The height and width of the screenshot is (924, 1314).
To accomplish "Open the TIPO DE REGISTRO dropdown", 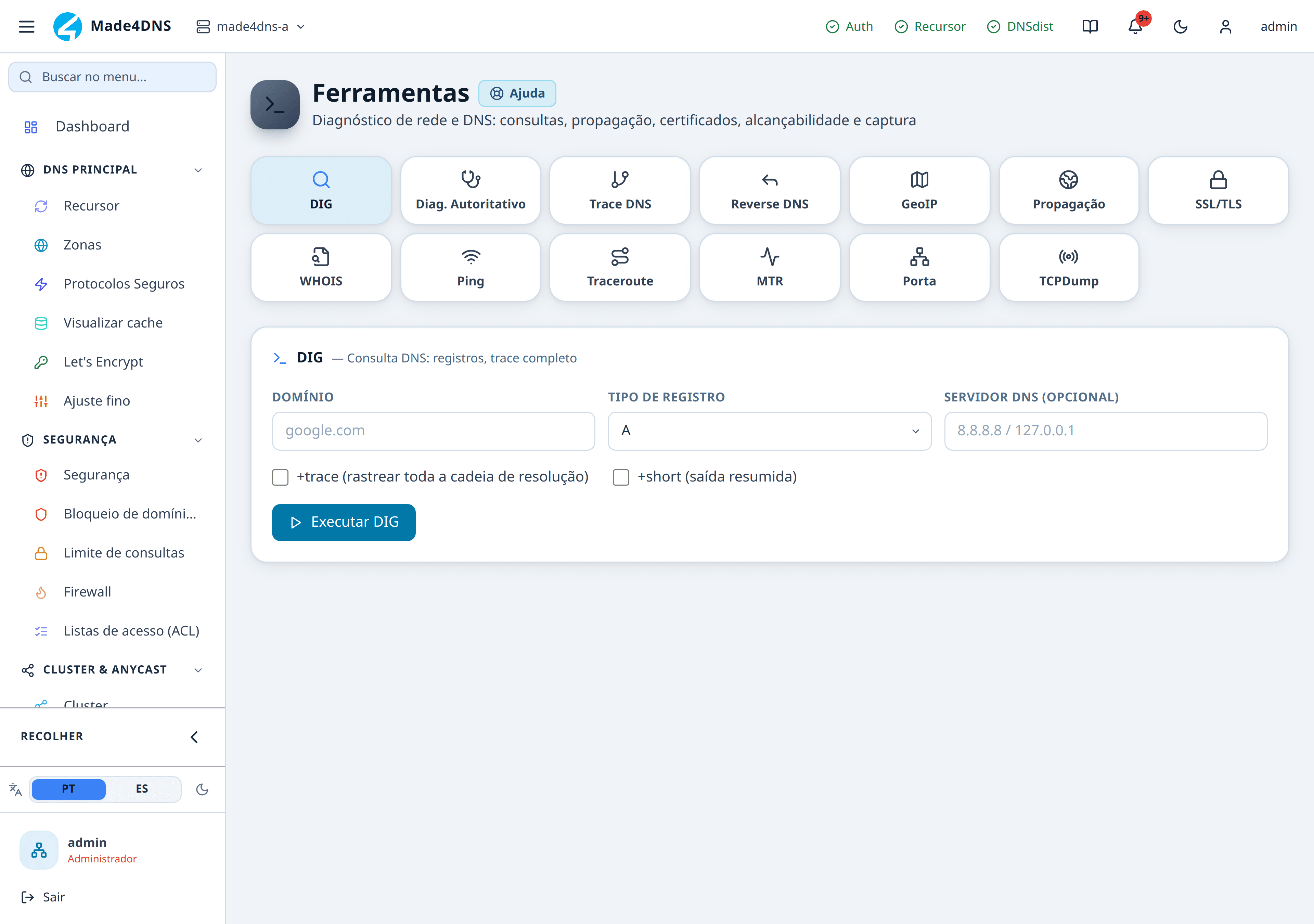I will 770,431.
